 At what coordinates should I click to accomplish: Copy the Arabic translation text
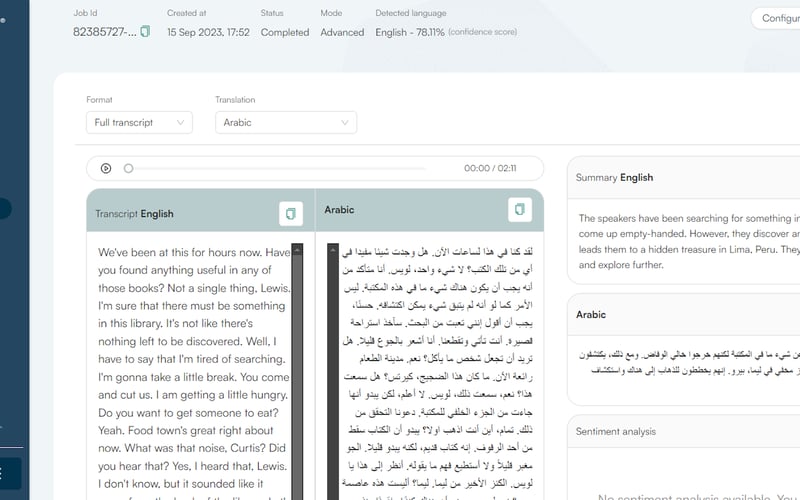click(x=520, y=209)
